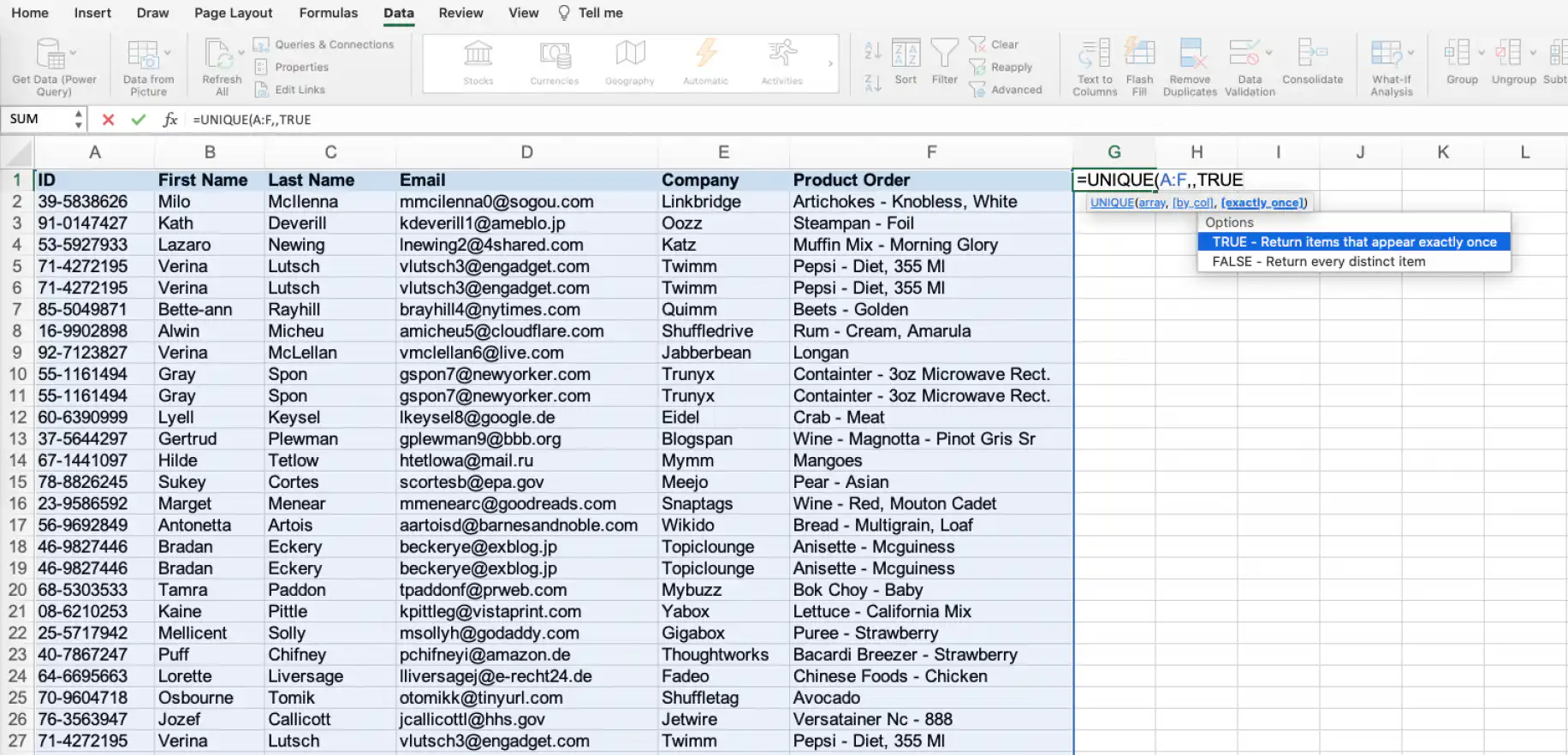1568x755 pixels.
Task: Open Data Validation
Action: pyautogui.click(x=1250, y=67)
